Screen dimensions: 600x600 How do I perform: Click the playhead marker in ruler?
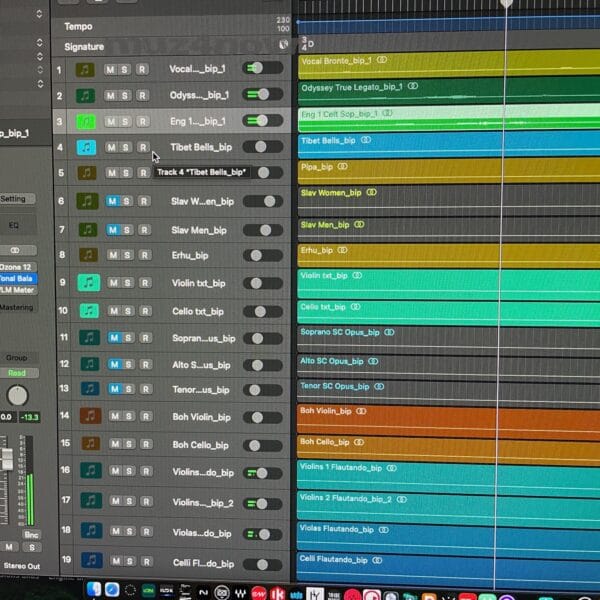pos(506,3)
